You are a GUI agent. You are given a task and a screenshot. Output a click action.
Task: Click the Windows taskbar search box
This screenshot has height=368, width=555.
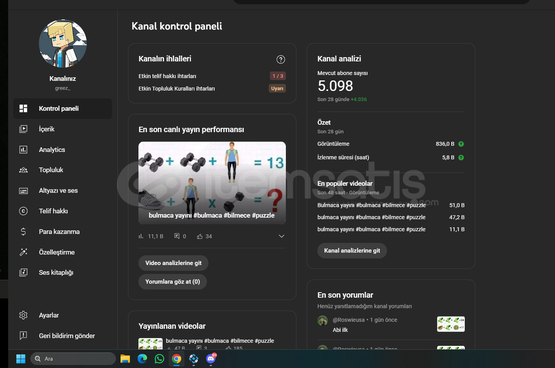point(73,359)
